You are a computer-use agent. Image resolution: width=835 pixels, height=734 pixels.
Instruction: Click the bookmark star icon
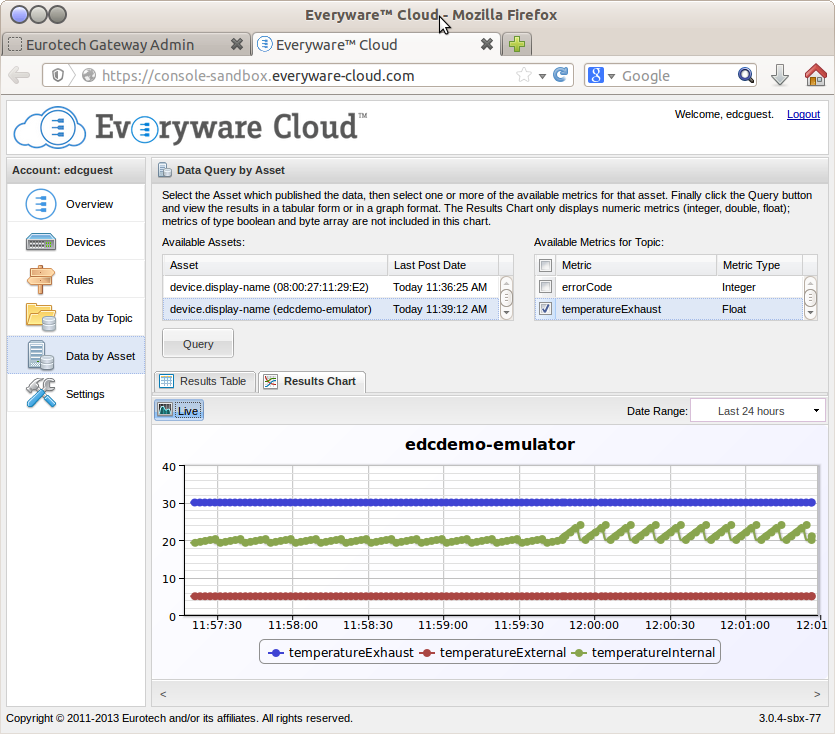[x=524, y=75]
